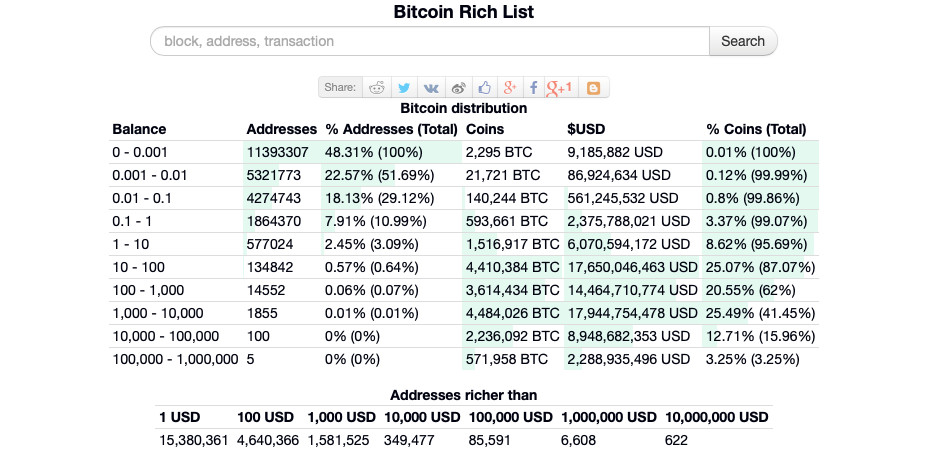
Task: Click the 4,640,366 addresses value
Action: pyautogui.click(x=268, y=440)
